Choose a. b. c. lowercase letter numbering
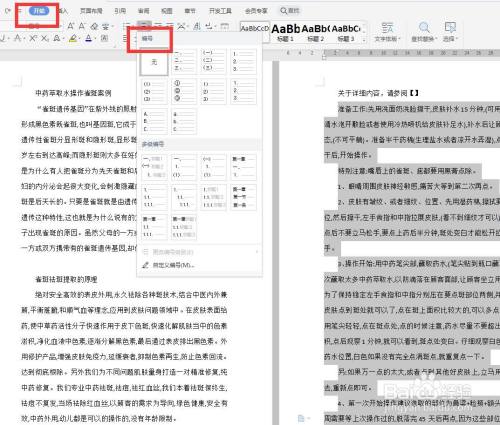Screen dimensions: 500x425 pyautogui.click(x=183, y=121)
